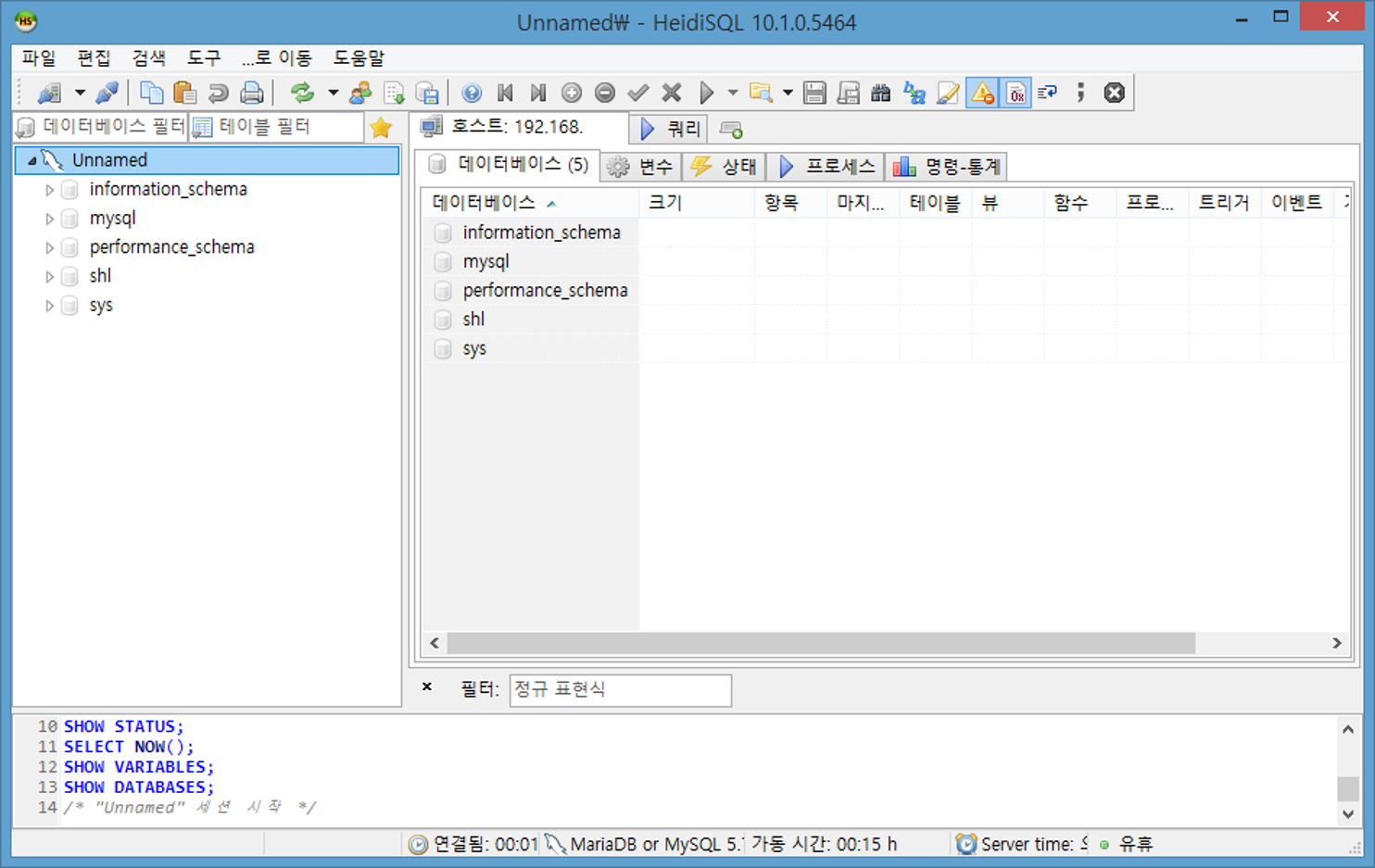This screenshot has width=1375, height=868.
Task: Switch to the 프로세스 tab
Action: (826, 167)
